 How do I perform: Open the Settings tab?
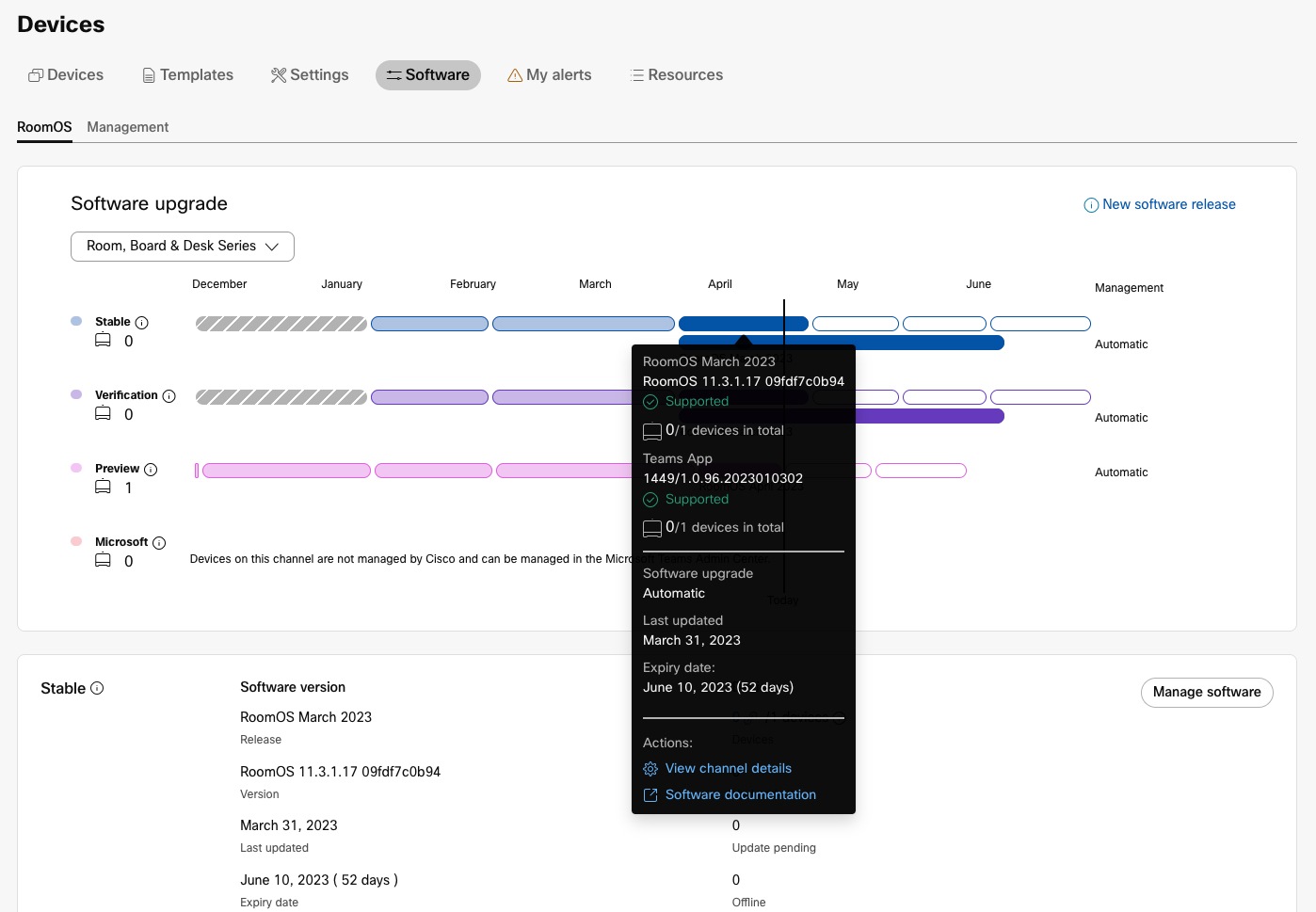pyautogui.click(x=310, y=75)
